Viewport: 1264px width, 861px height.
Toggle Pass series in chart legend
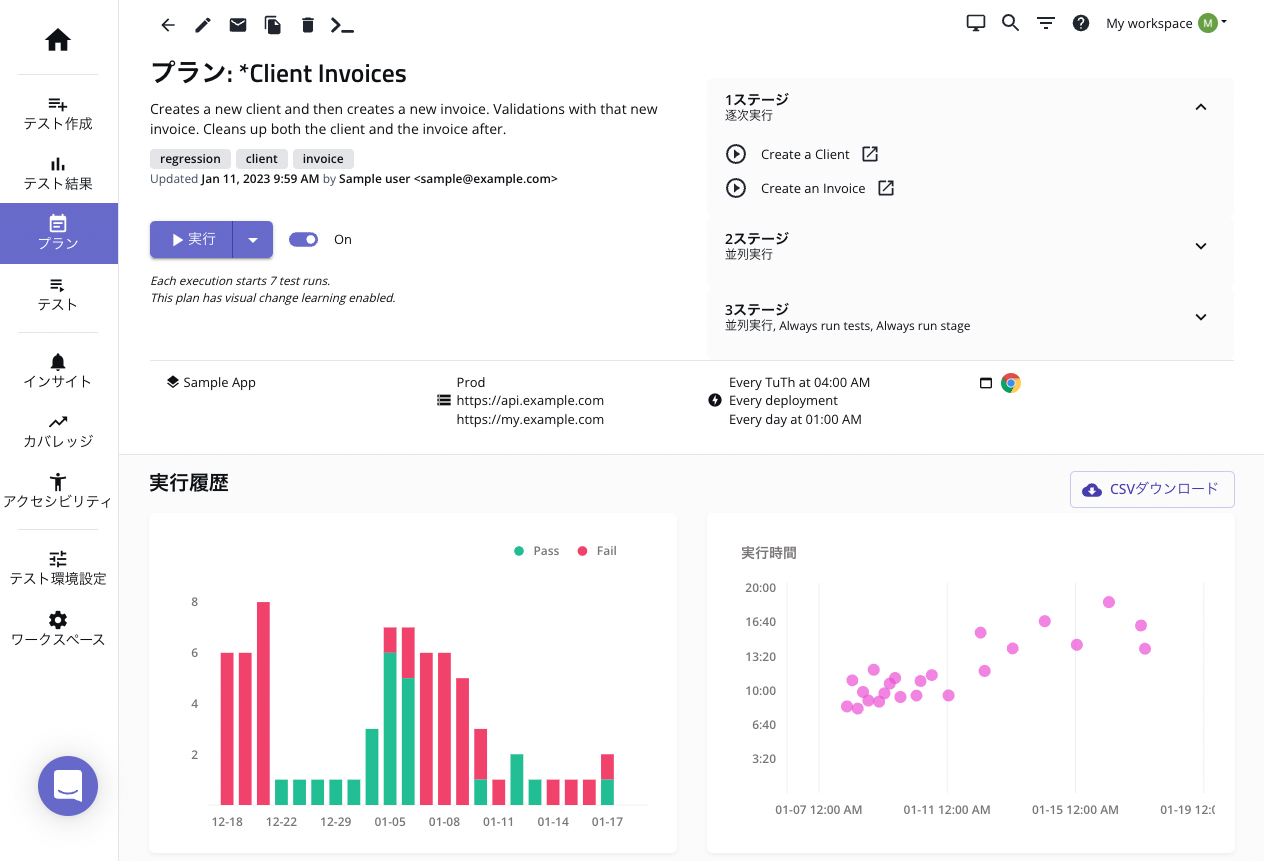coord(537,551)
